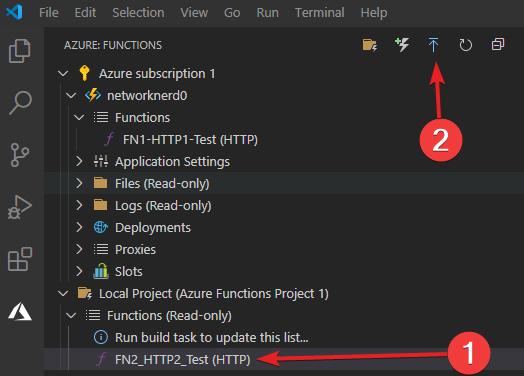Open the Help menu
Viewport: 524px width, 376px height.
point(374,13)
